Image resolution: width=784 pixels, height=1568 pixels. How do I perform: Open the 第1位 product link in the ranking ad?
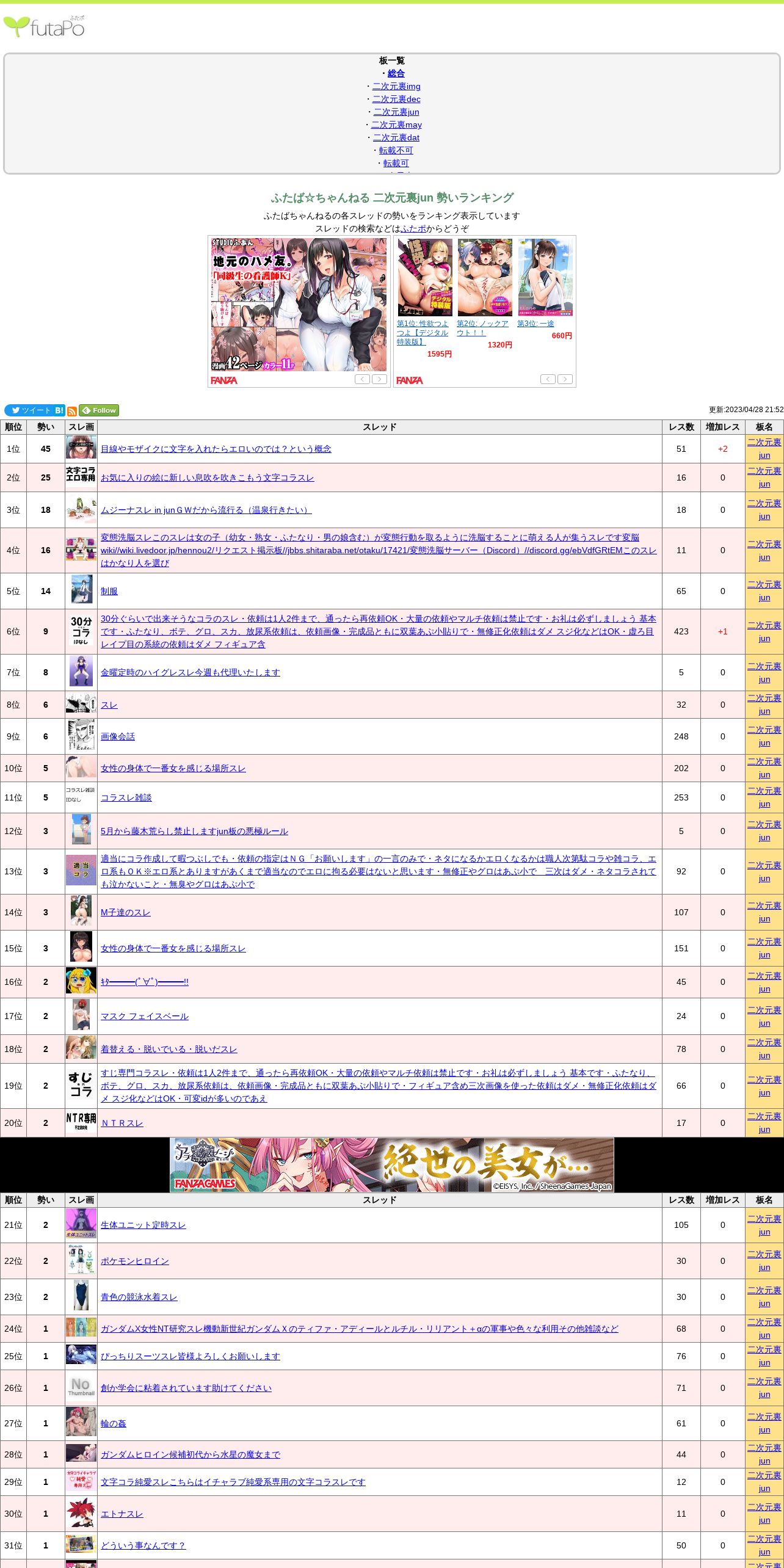(423, 333)
